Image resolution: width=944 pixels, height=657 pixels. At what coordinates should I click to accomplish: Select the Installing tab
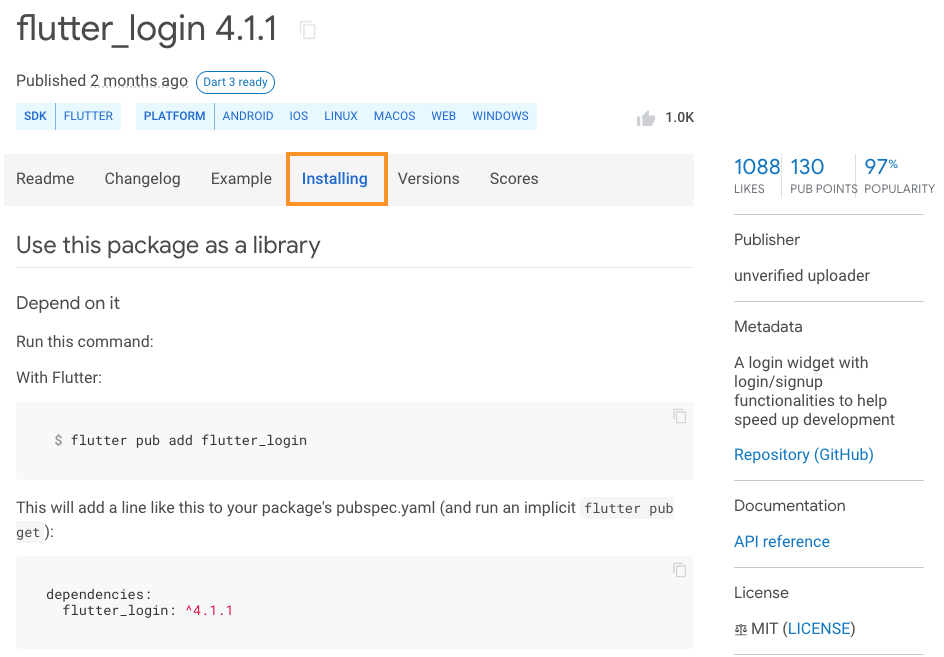click(x=335, y=179)
